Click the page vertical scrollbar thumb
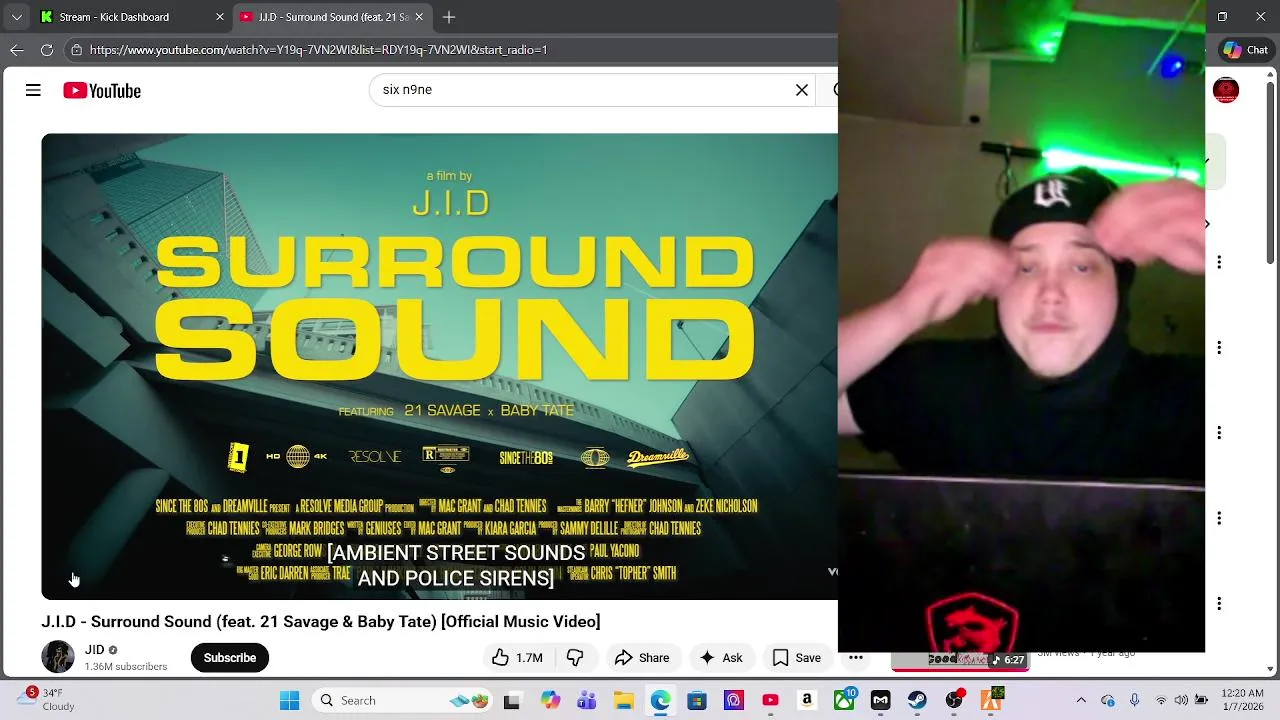 [x=1271, y=173]
